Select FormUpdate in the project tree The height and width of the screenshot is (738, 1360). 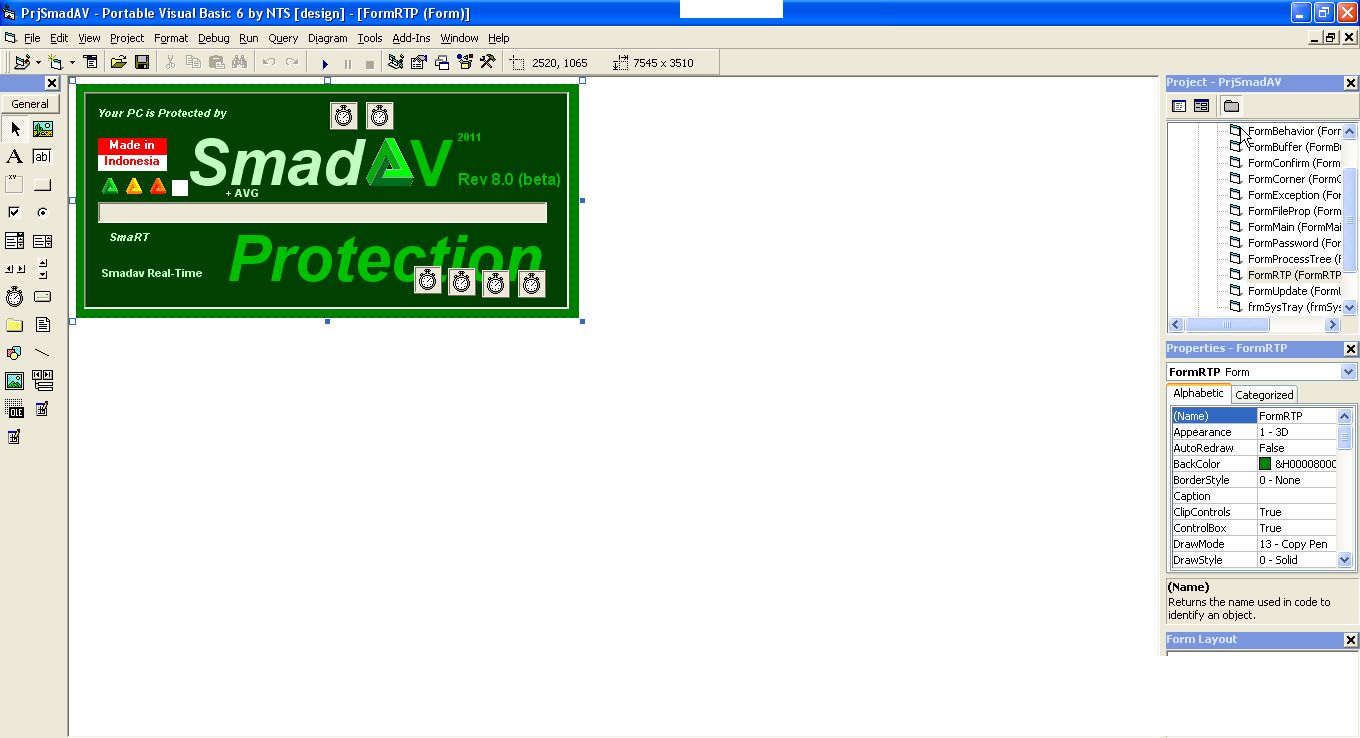(x=1294, y=291)
